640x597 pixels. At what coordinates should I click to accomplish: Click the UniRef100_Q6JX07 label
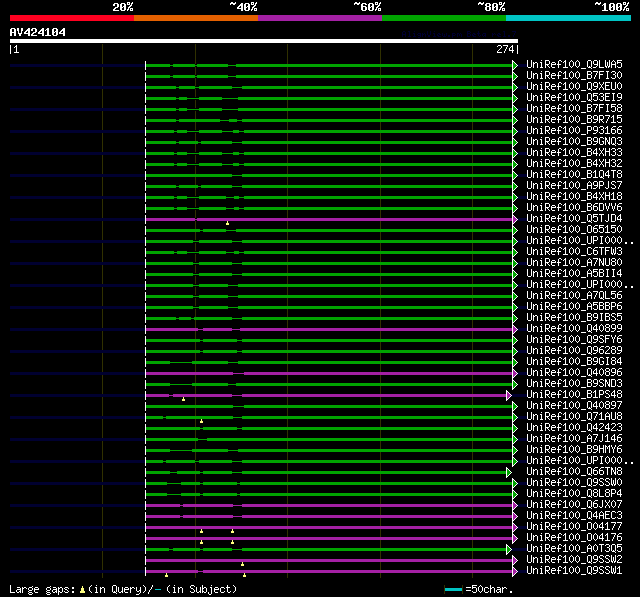574,505
